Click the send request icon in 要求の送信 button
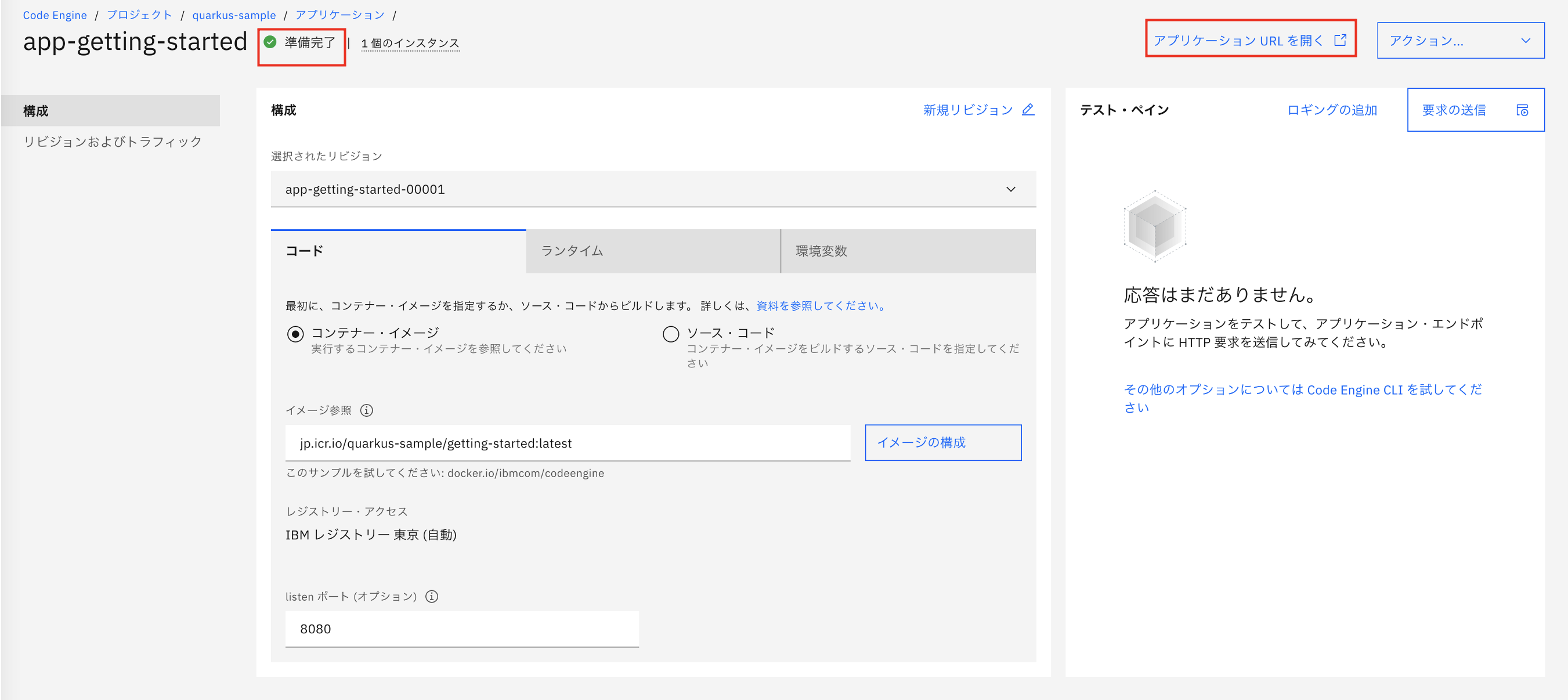 pos(1522,110)
